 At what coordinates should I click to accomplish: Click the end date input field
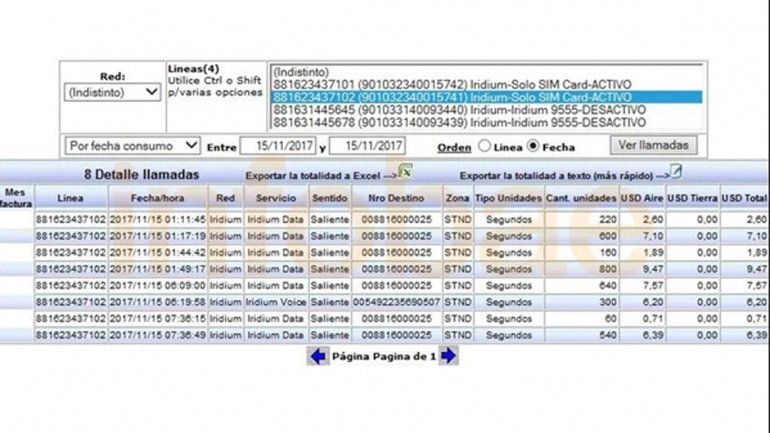pyautogui.click(x=368, y=146)
